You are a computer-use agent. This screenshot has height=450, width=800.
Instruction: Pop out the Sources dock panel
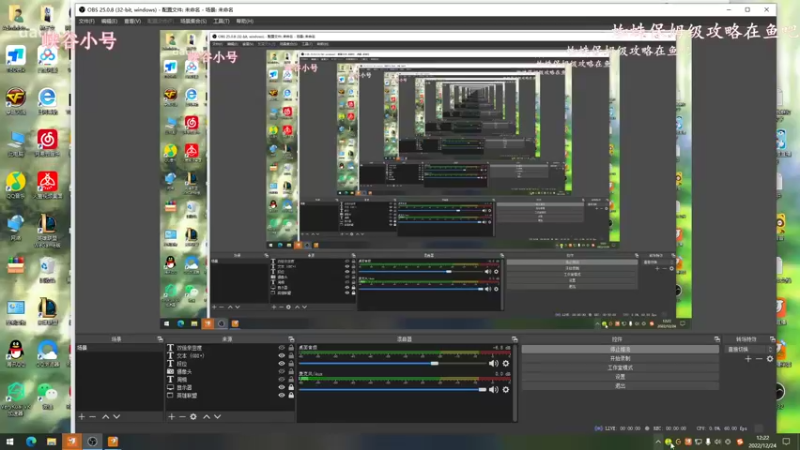(291, 339)
